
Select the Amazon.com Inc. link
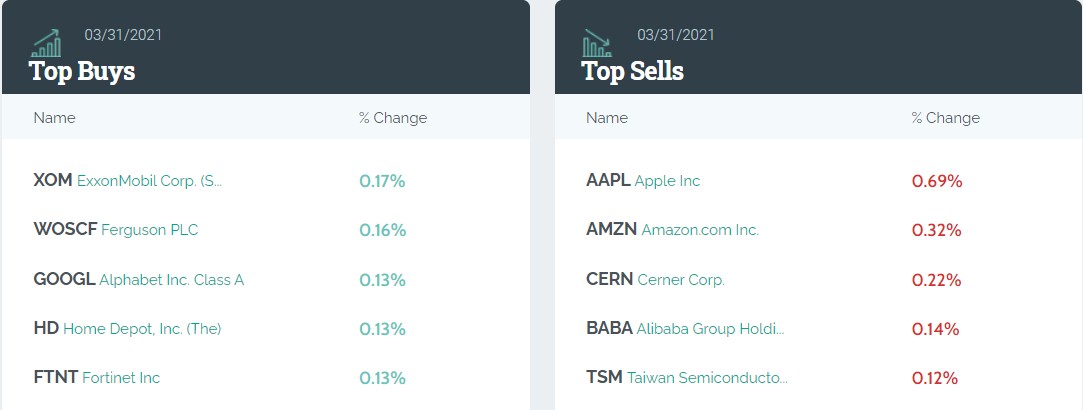pos(700,230)
